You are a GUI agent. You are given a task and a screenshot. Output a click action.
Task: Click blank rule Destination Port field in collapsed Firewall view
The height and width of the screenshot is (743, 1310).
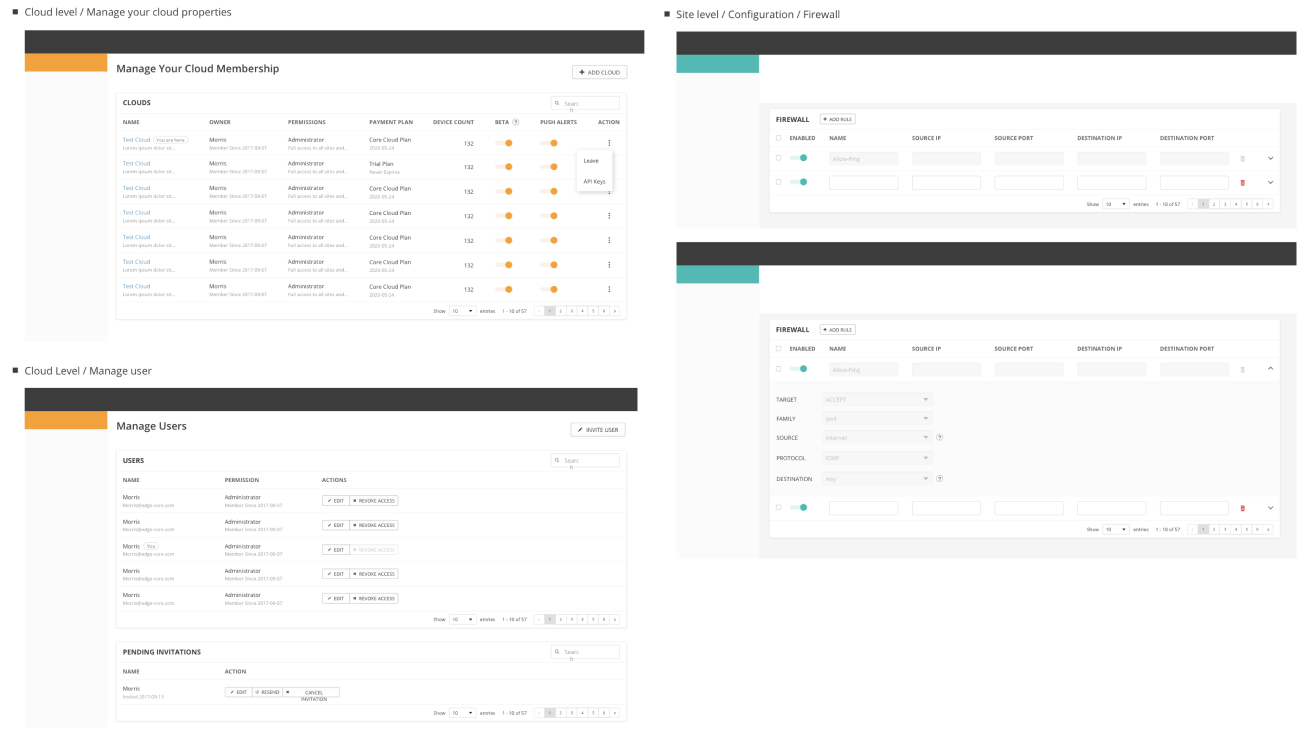pyautogui.click(x=1194, y=182)
